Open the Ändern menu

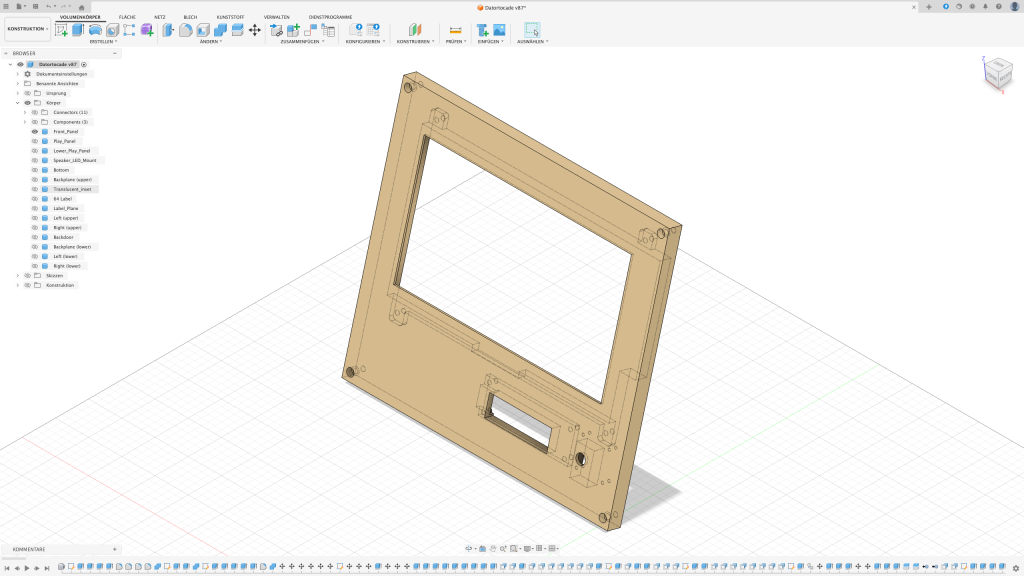pos(210,42)
